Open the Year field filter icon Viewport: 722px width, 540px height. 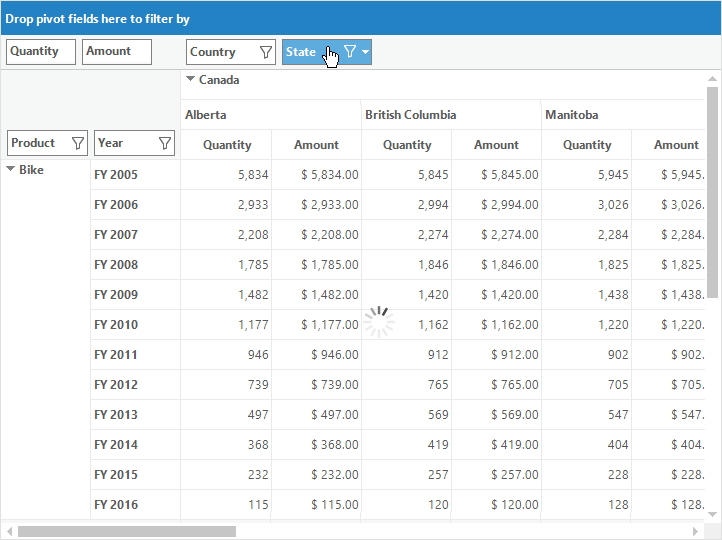click(x=165, y=143)
